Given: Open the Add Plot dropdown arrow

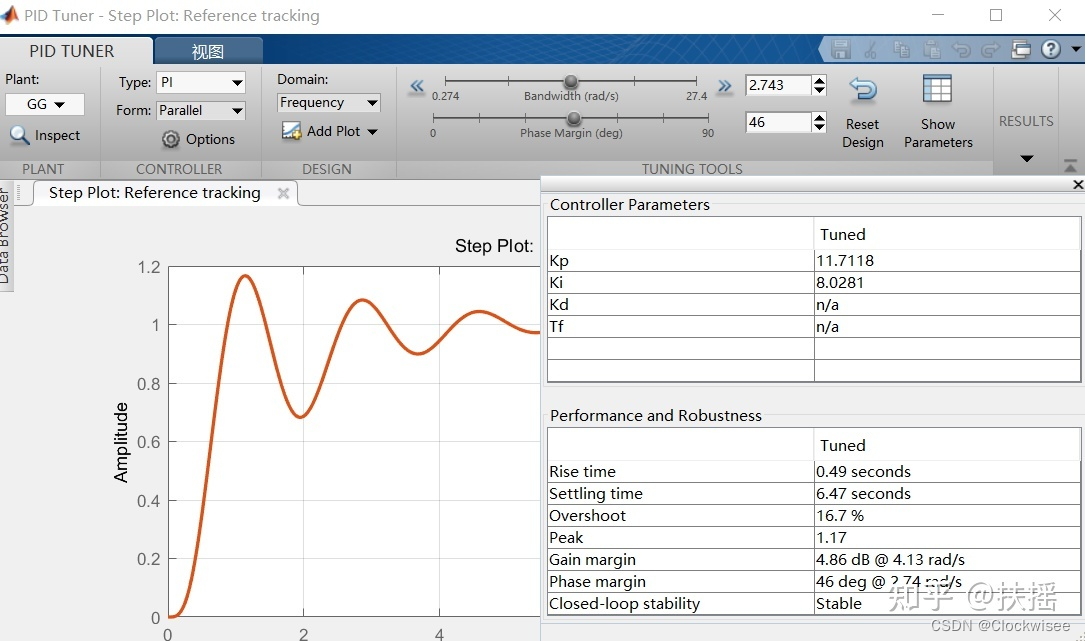Looking at the screenshot, I should pyautogui.click(x=372, y=132).
